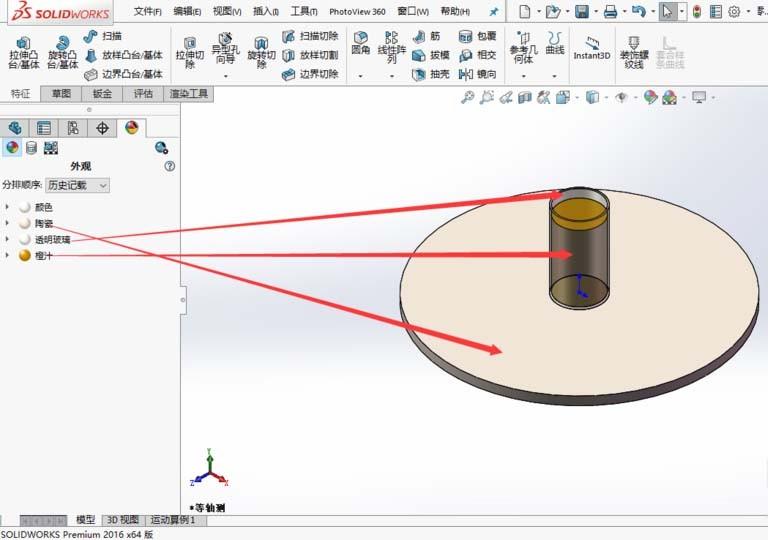The height and width of the screenshot is (540, 768).
Task: Open the FeatureManager design tree tab
Action: [15, 128]
